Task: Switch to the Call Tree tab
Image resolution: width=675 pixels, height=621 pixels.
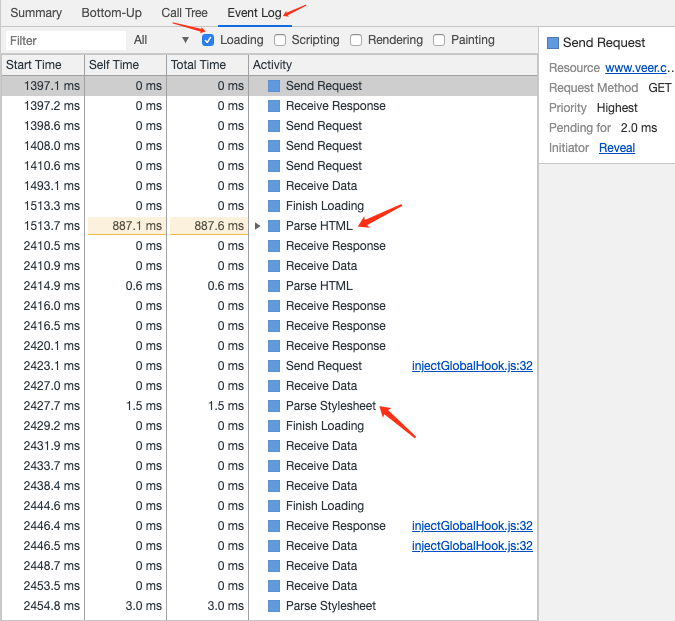Action: point(184,13)
